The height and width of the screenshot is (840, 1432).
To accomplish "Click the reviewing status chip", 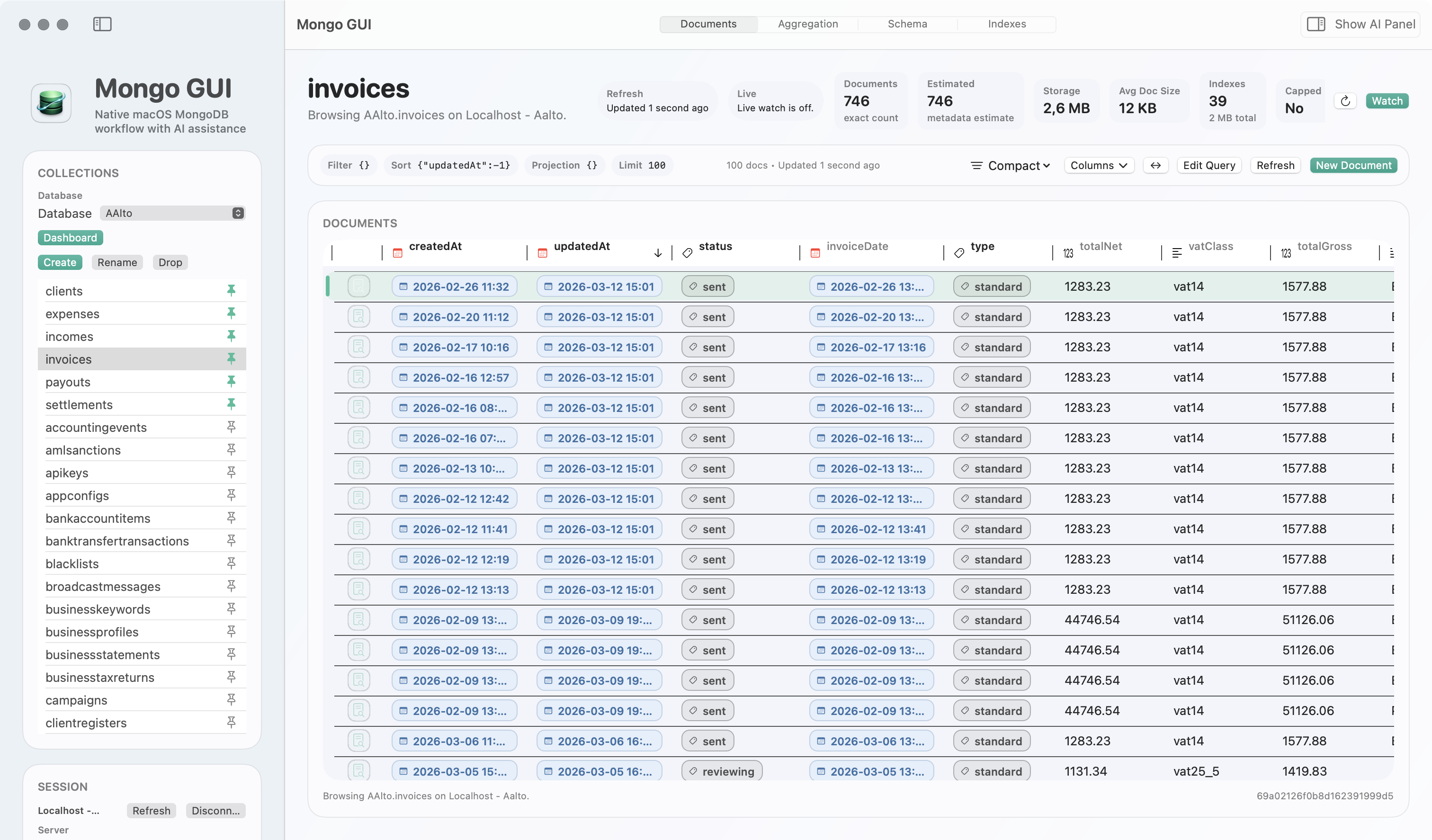I will click(x=722, y=771).
